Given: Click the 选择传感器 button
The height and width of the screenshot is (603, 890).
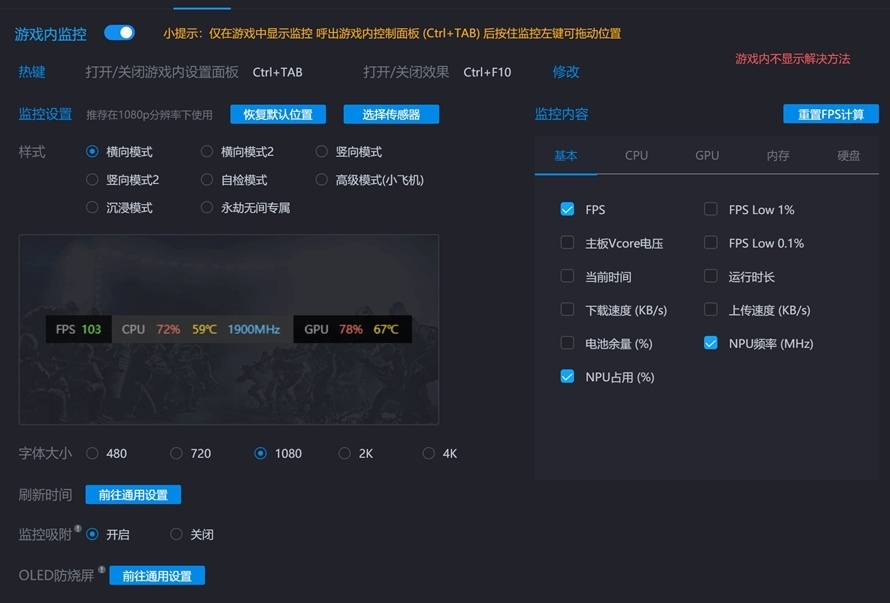Looking at the screenshot, I should click(390, 113).
